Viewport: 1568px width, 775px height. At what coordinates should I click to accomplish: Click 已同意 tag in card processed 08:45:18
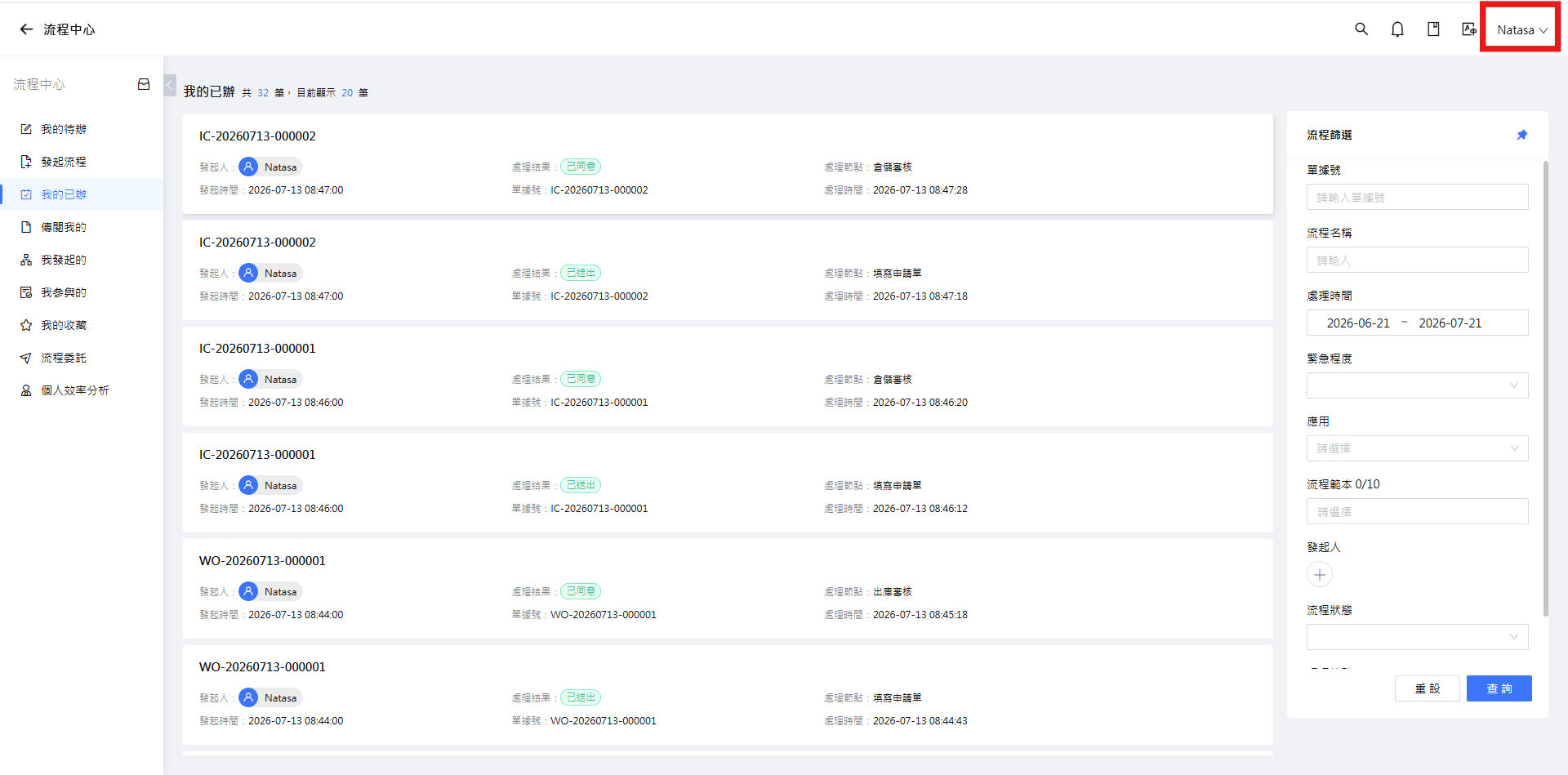click(581, 591)
